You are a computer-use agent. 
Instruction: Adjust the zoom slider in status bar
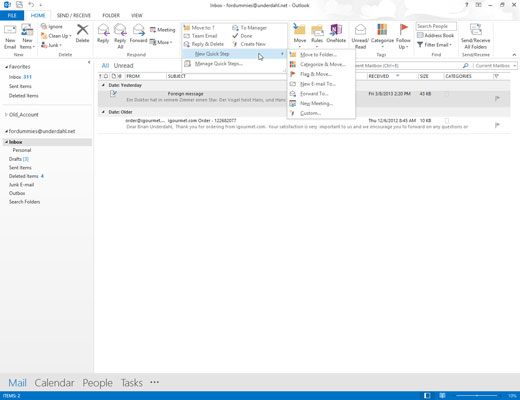point(477,396)
